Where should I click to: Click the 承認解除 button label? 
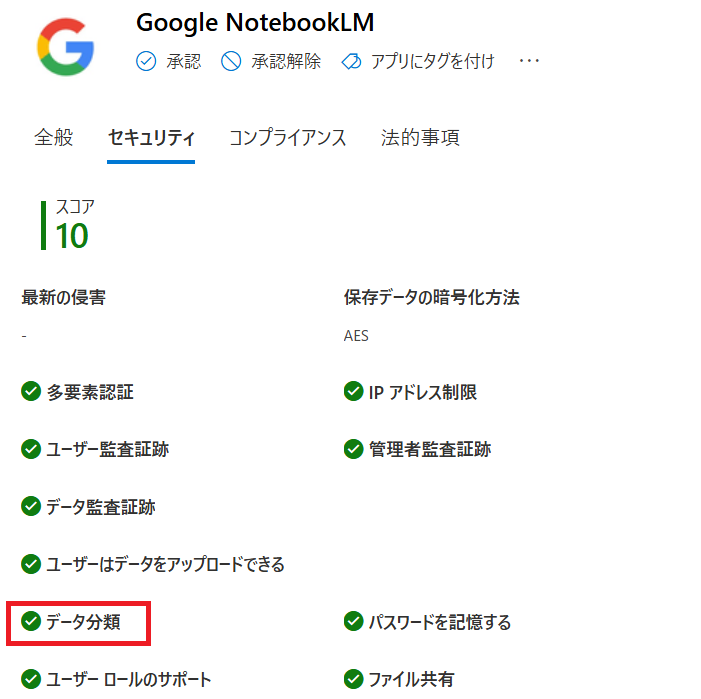(x=286, y=62)
